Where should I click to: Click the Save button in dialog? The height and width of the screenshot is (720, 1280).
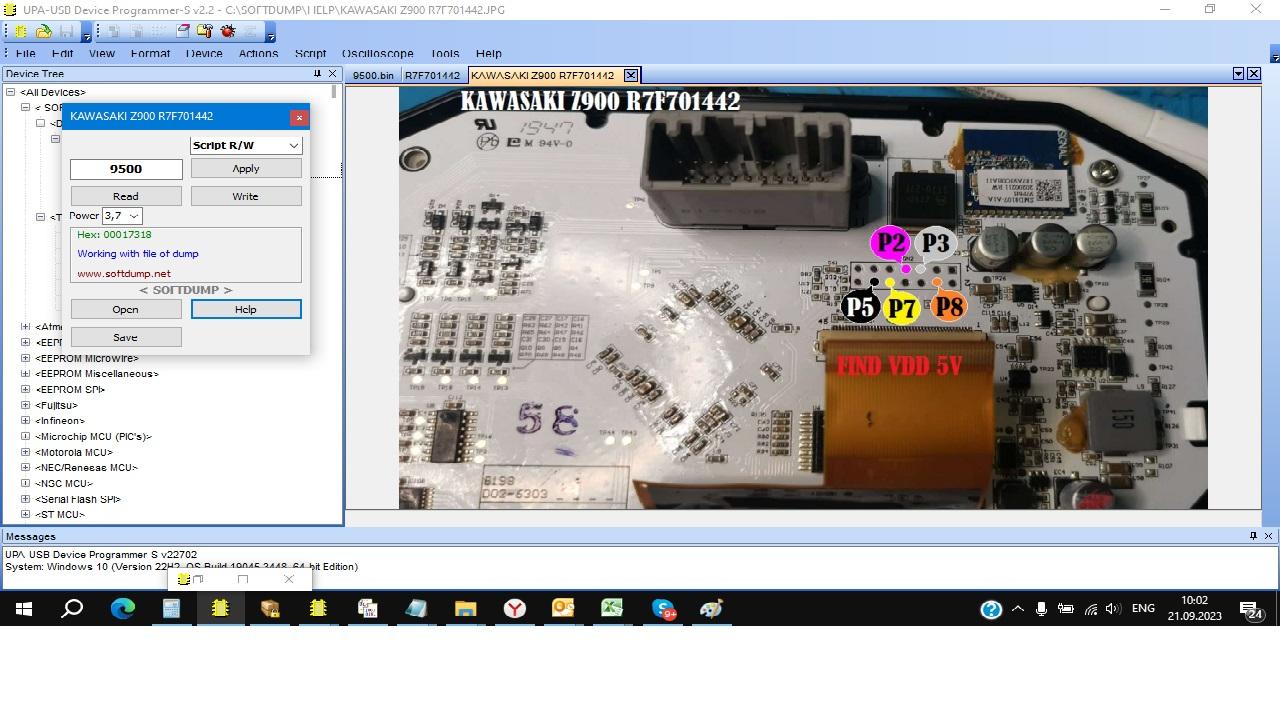point(126,337)
